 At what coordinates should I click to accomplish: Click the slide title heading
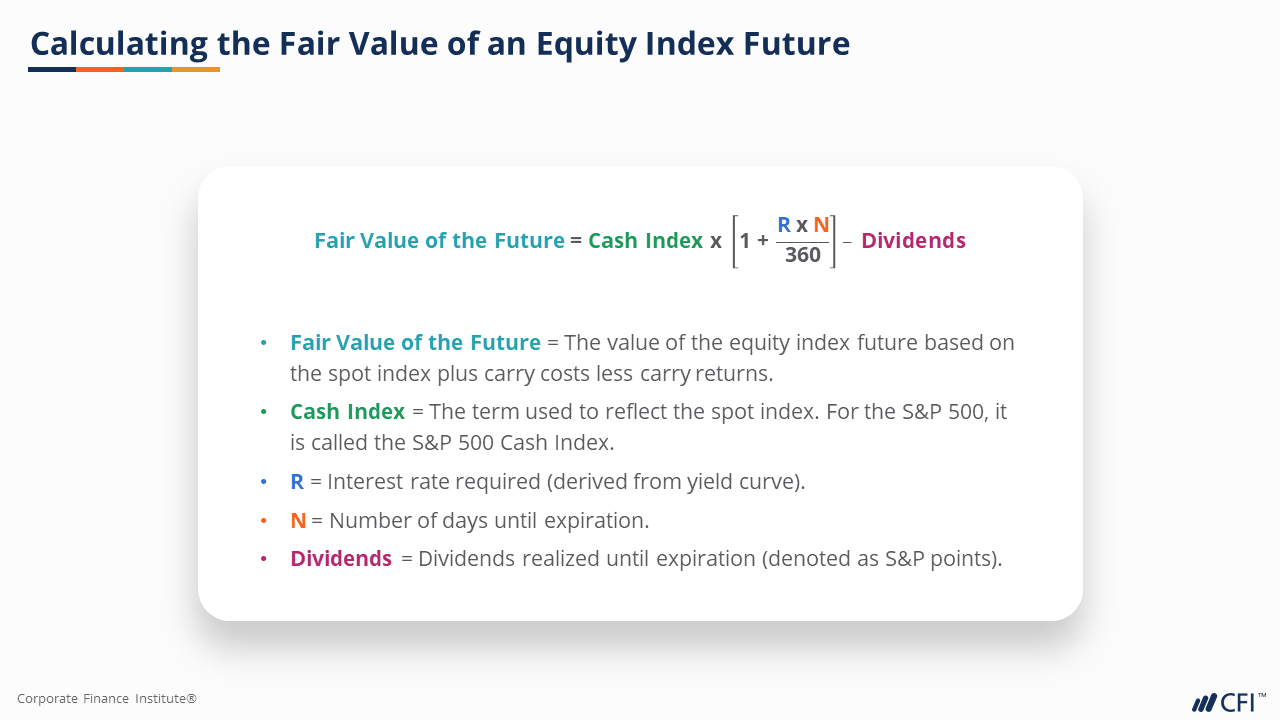[x=440, y=44]
